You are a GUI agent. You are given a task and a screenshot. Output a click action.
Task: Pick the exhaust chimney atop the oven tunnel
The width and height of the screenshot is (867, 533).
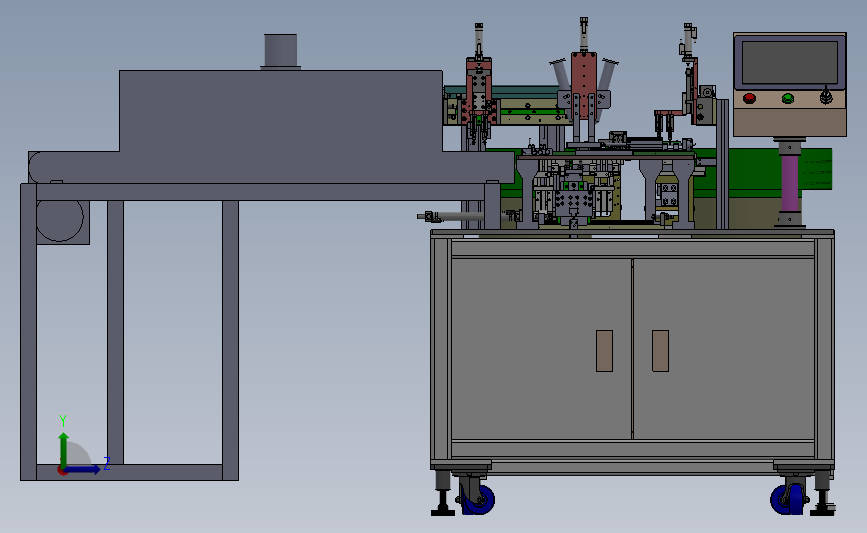[x=281, y=51]
